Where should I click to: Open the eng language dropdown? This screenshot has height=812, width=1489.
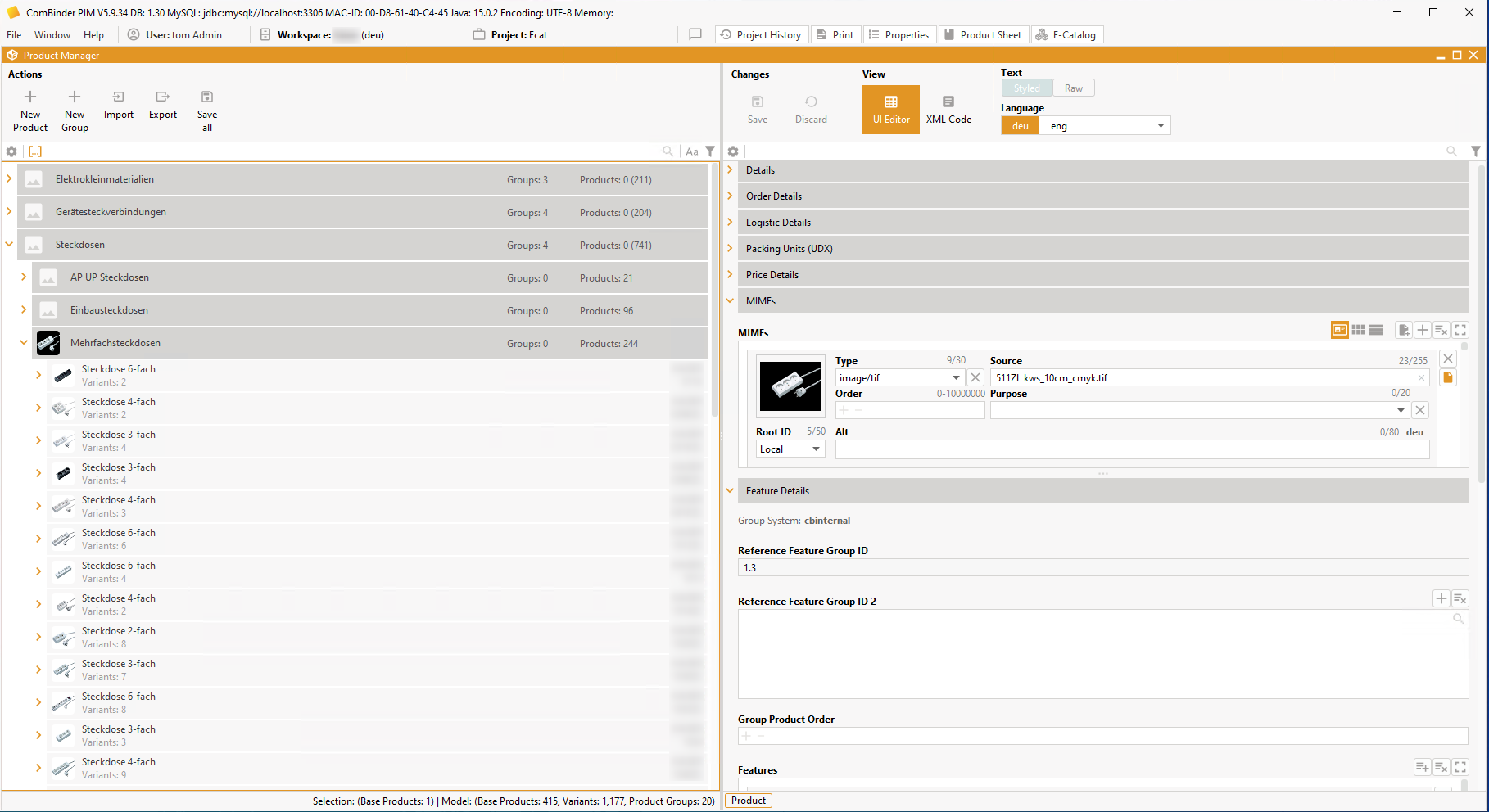tap(1160, 126)
